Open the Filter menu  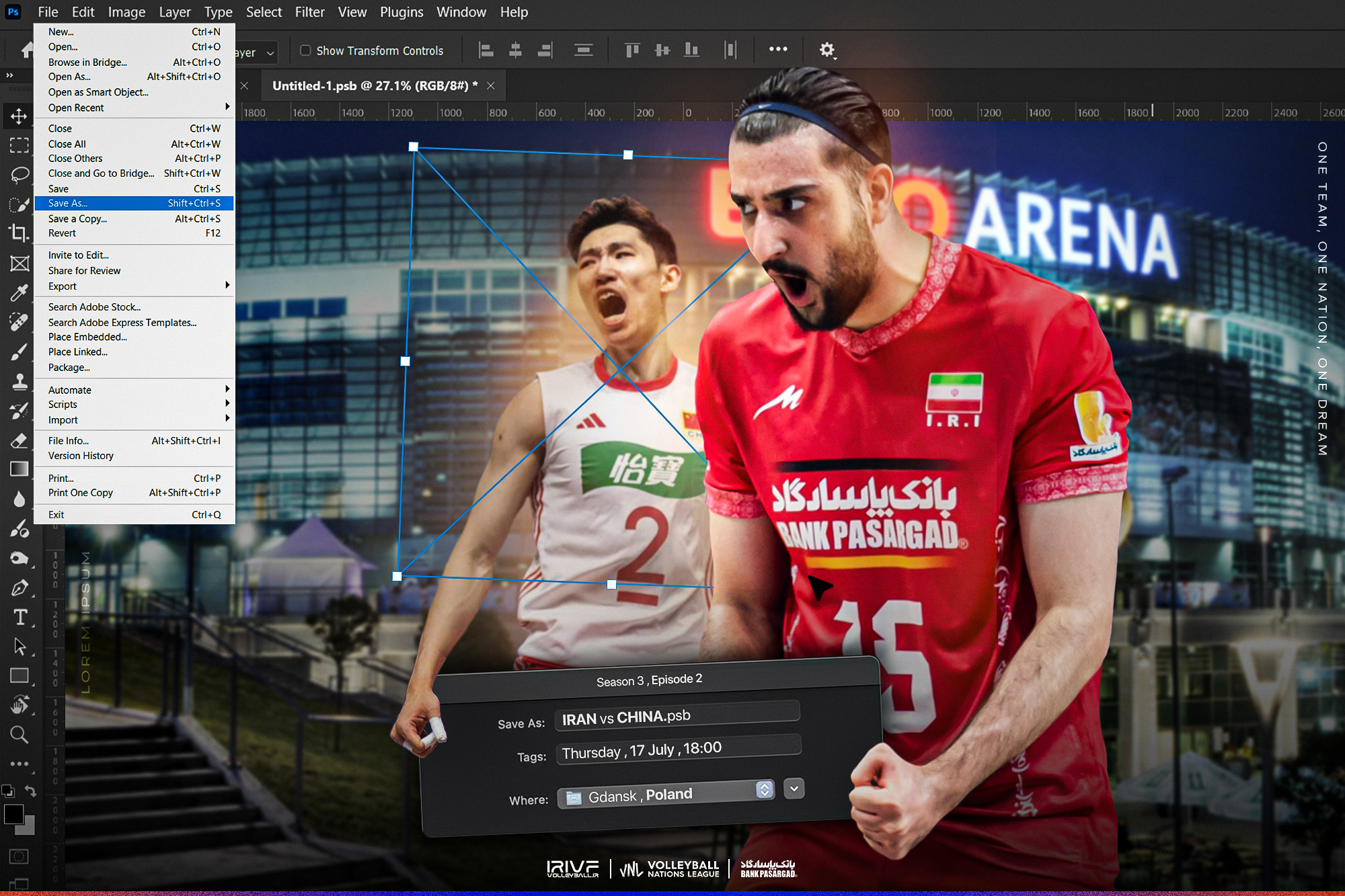(x=309, y=12)
